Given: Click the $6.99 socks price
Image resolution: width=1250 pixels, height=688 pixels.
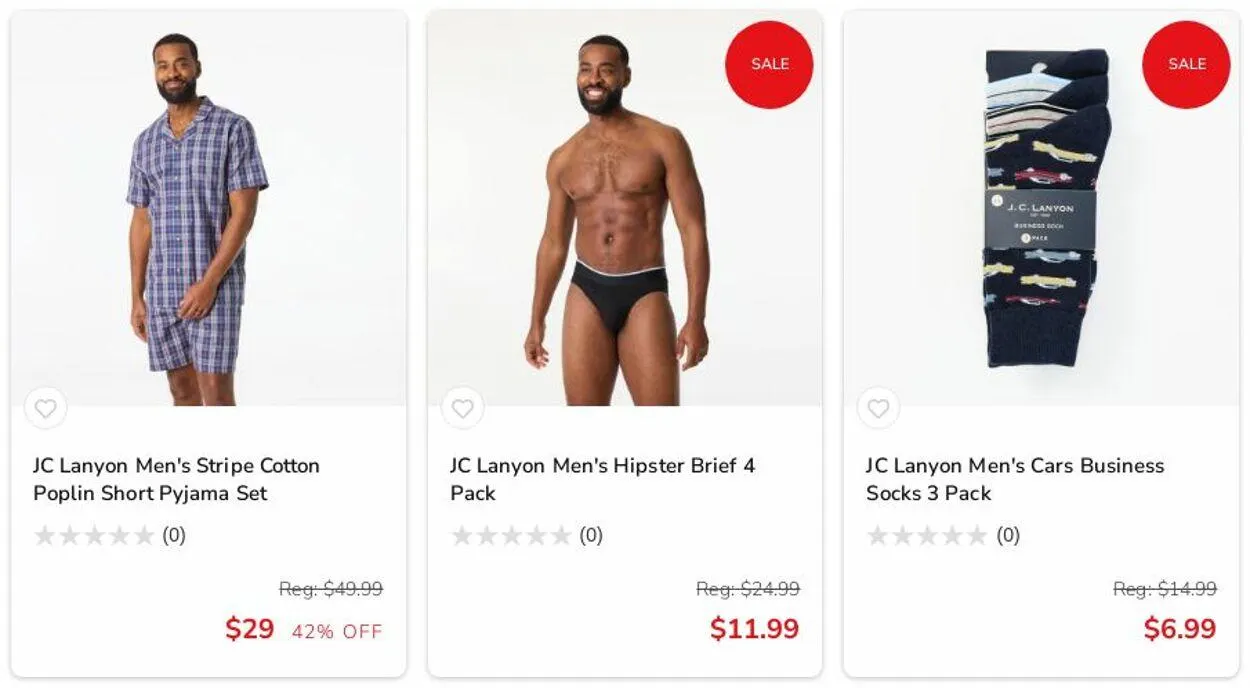Looking at the screenshot, I should [1180, 629].
